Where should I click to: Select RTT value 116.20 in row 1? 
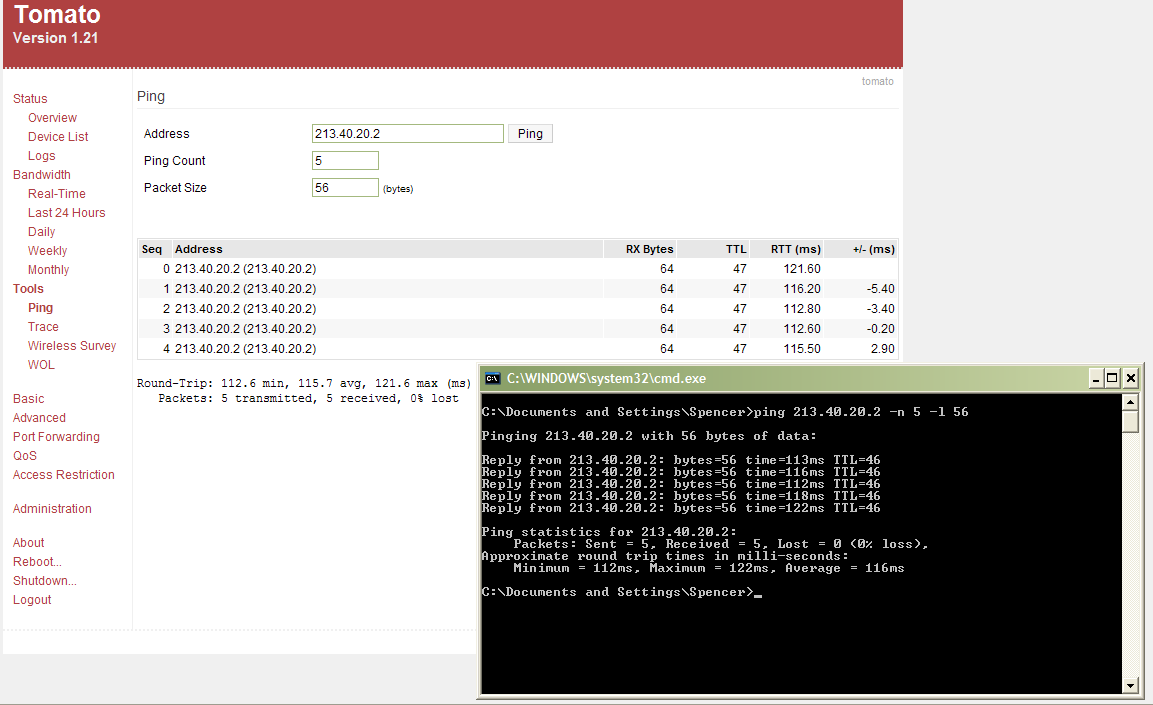coord(802,289)
